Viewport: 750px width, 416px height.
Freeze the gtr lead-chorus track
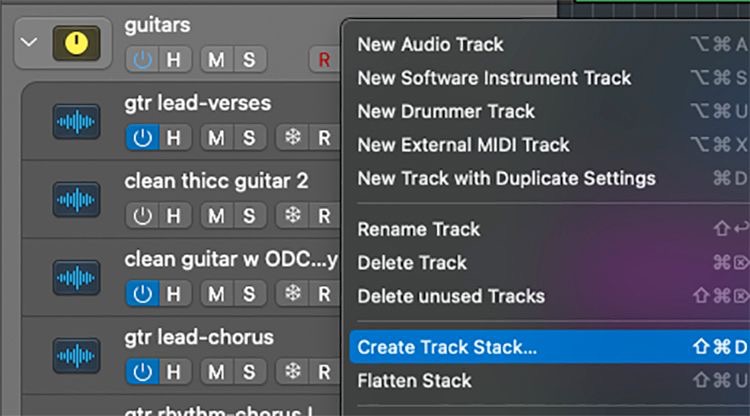(293, 371)
